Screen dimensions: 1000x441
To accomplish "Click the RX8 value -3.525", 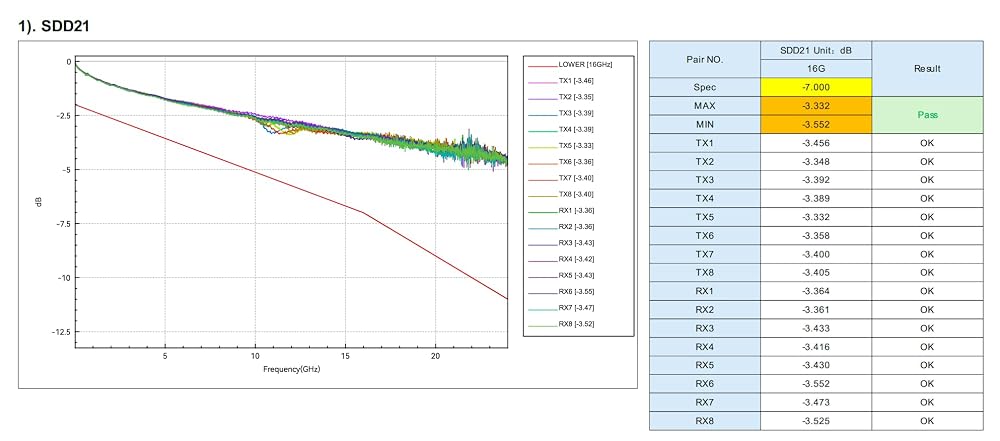I will [816, 421].
